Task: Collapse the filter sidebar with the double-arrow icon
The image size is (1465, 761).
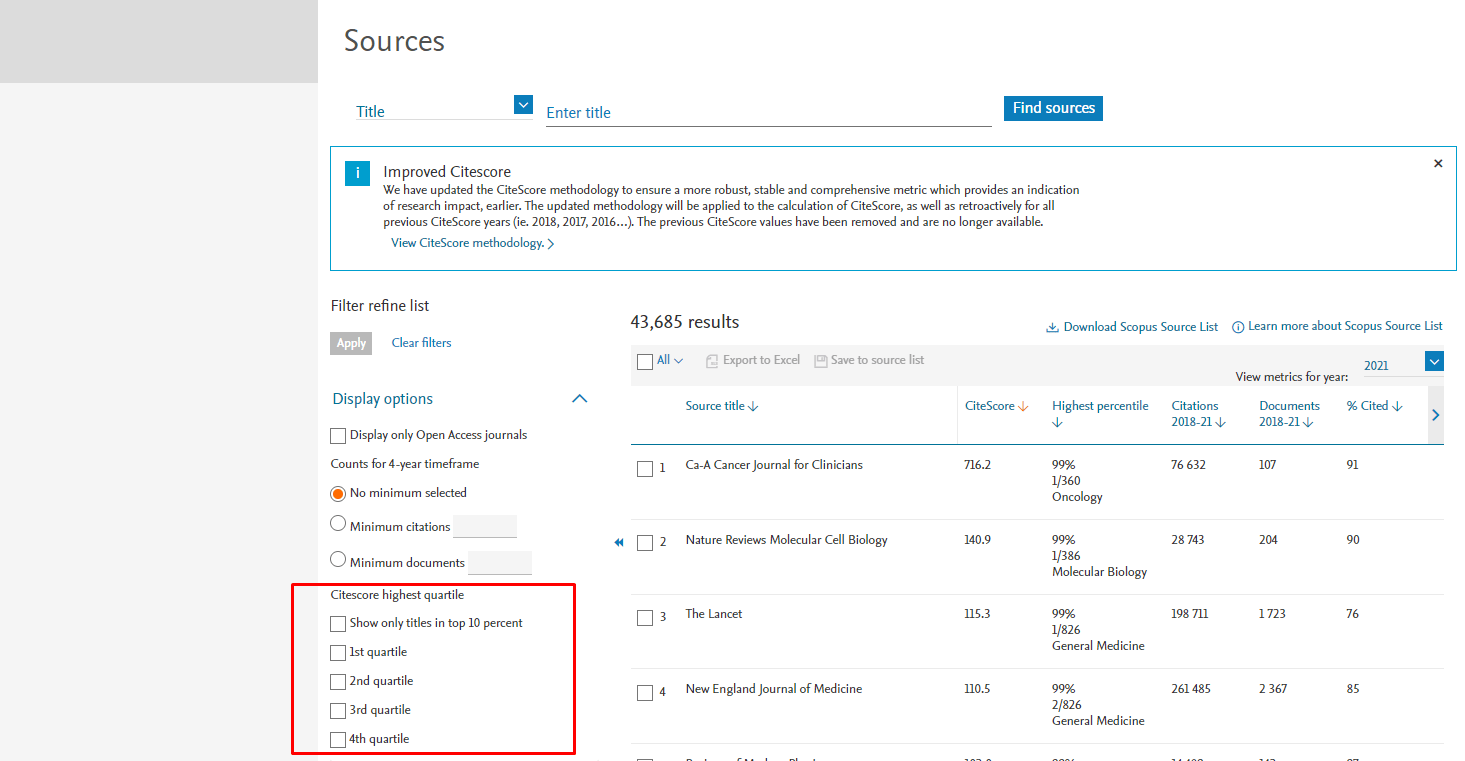Action: coord(619,542)
